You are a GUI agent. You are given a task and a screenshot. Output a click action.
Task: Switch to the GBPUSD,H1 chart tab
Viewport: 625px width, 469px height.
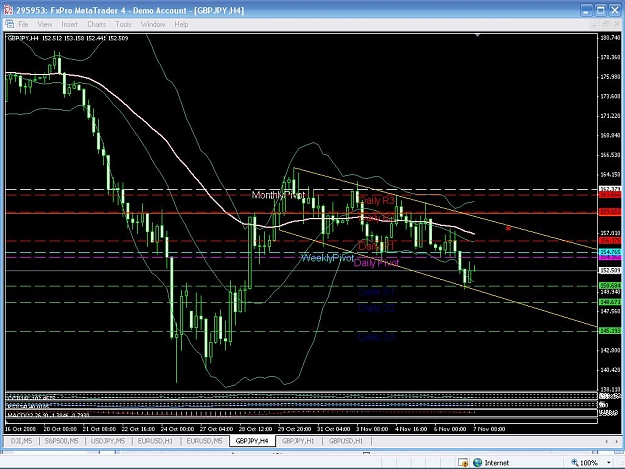click(346, 441)
